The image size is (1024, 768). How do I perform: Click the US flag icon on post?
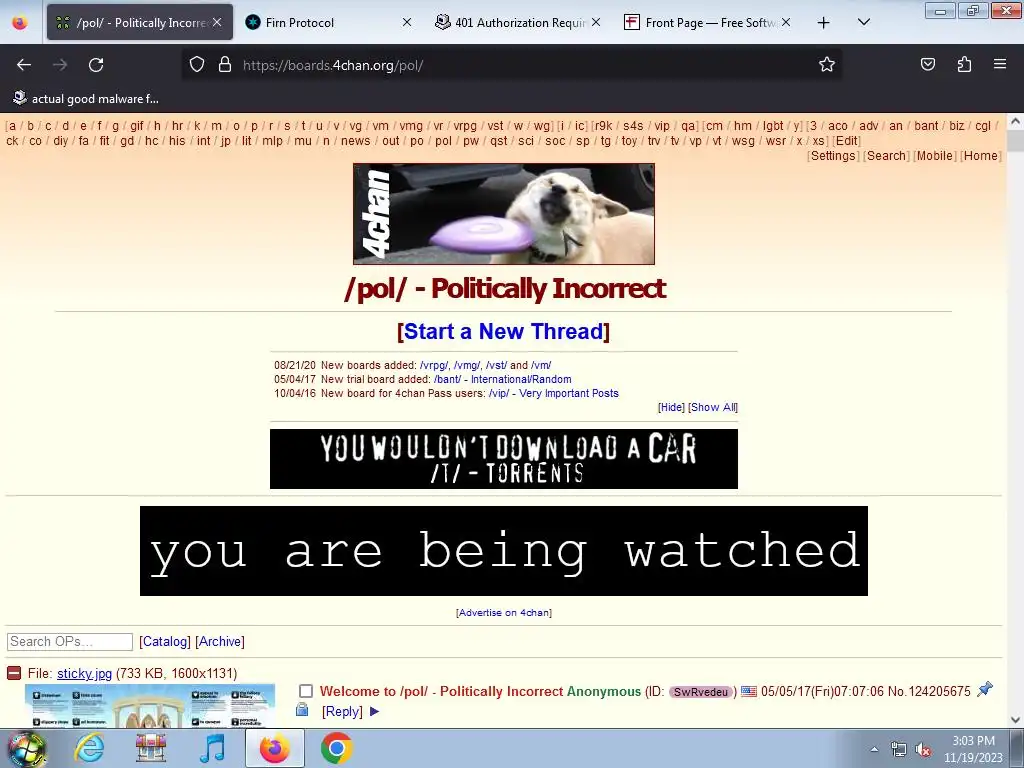(x=748, y=691)
